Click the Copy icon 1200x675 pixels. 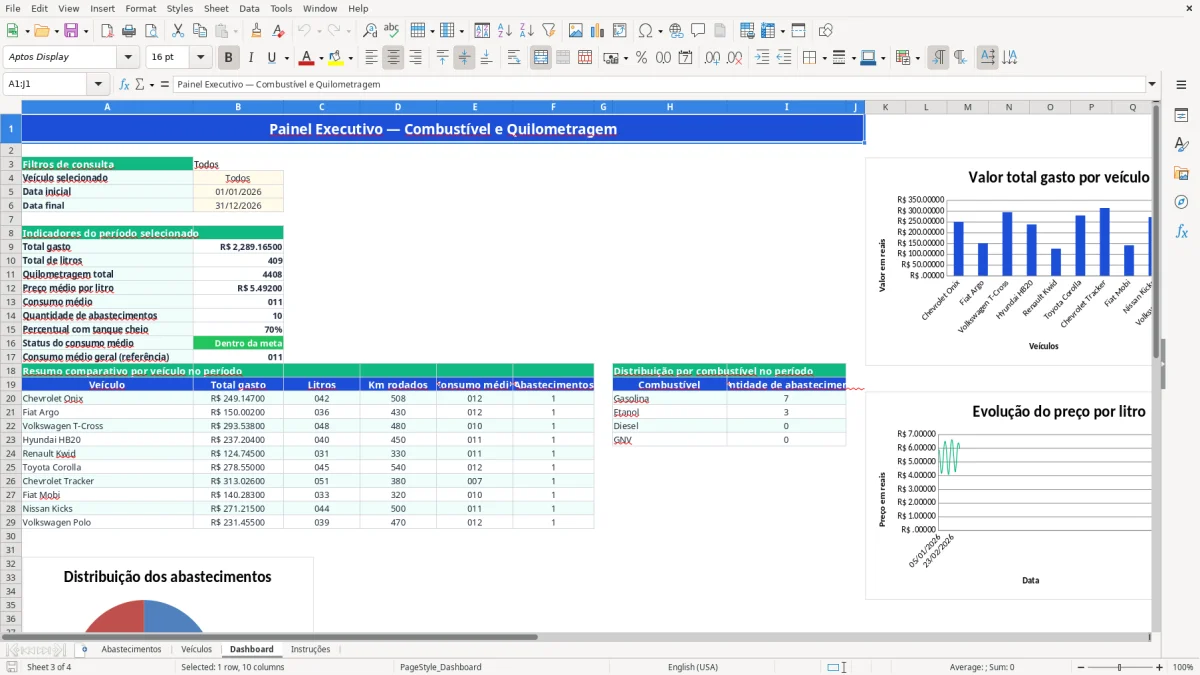(x=200, y=31)
